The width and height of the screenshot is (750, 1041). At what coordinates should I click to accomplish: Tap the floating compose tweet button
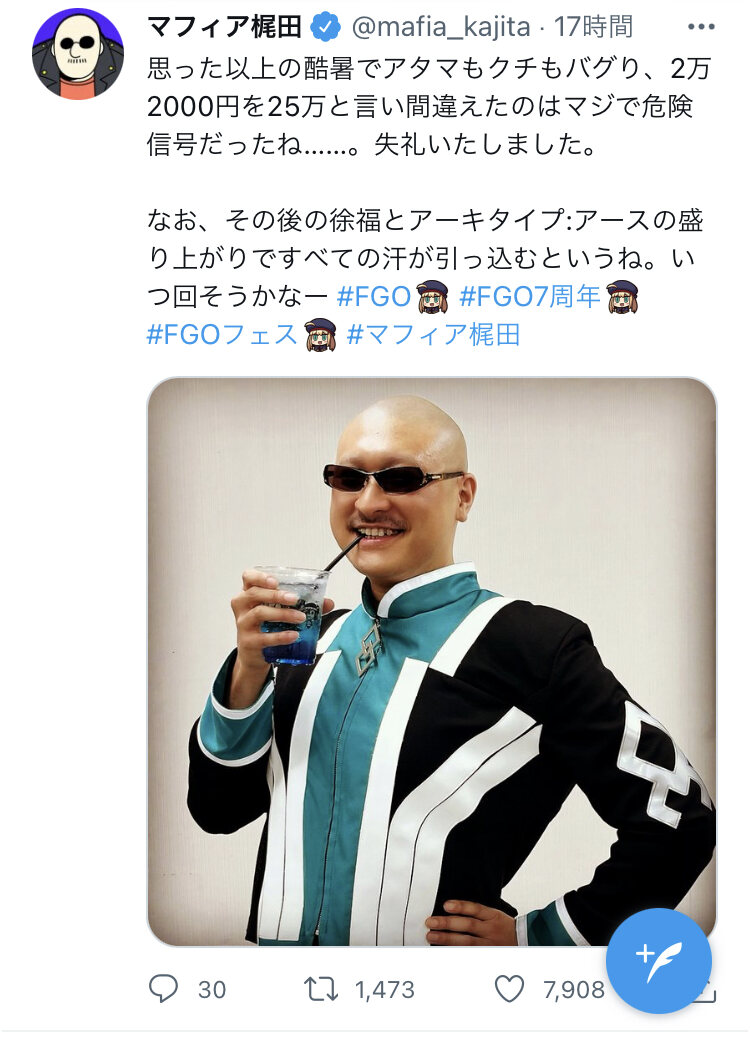click(658, 961)
